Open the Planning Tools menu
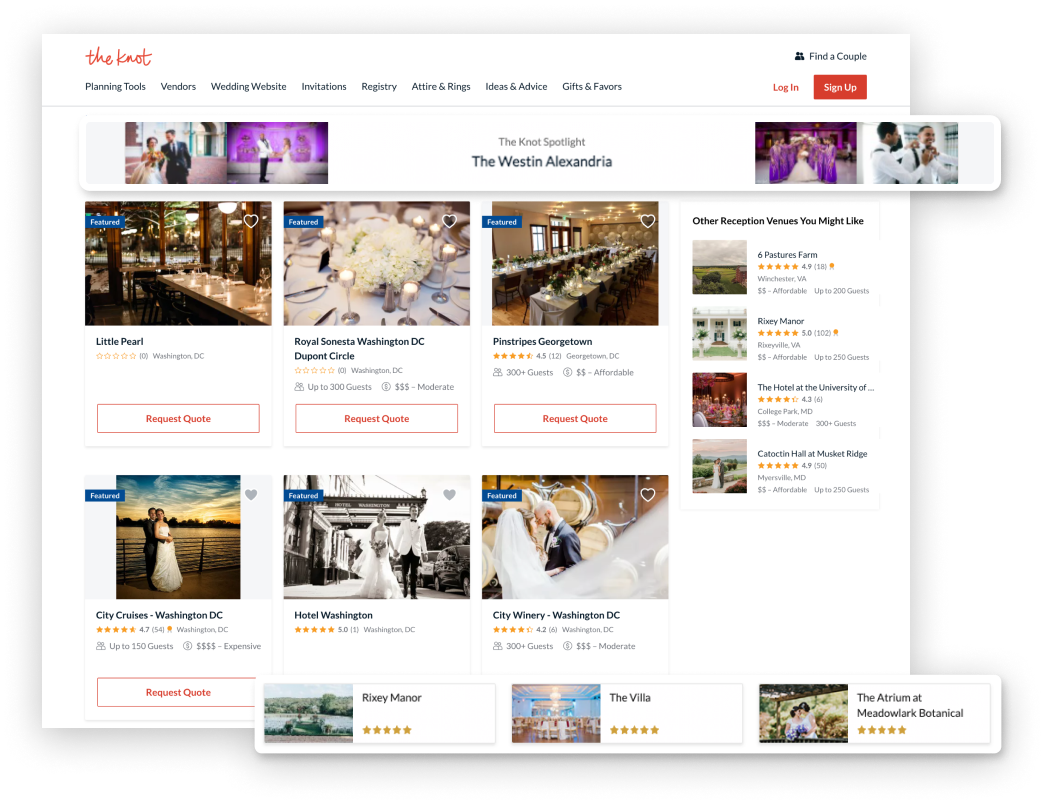 click(x=115, y=87)
